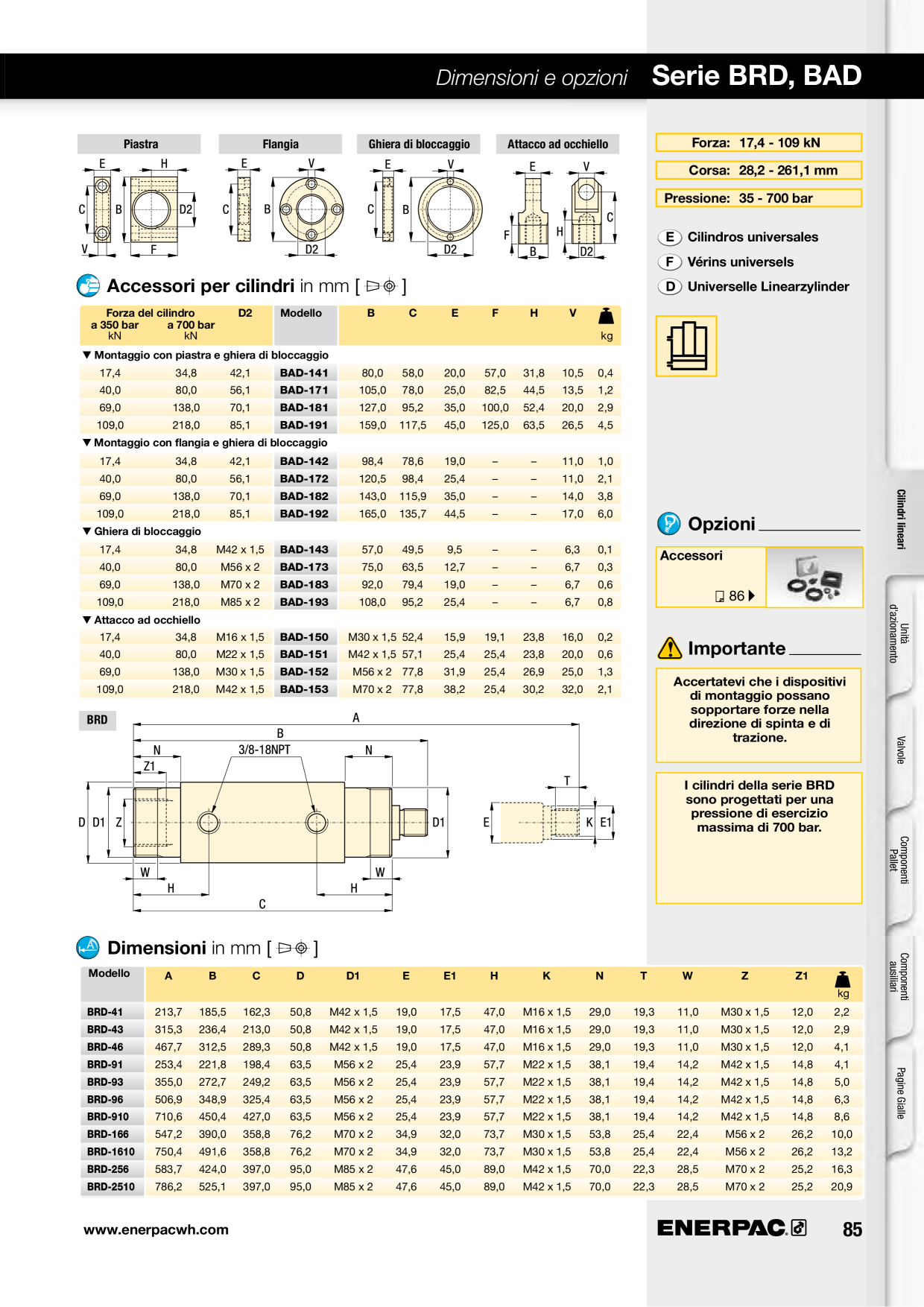Click the BRD-93 row label

click(105, 1082)
